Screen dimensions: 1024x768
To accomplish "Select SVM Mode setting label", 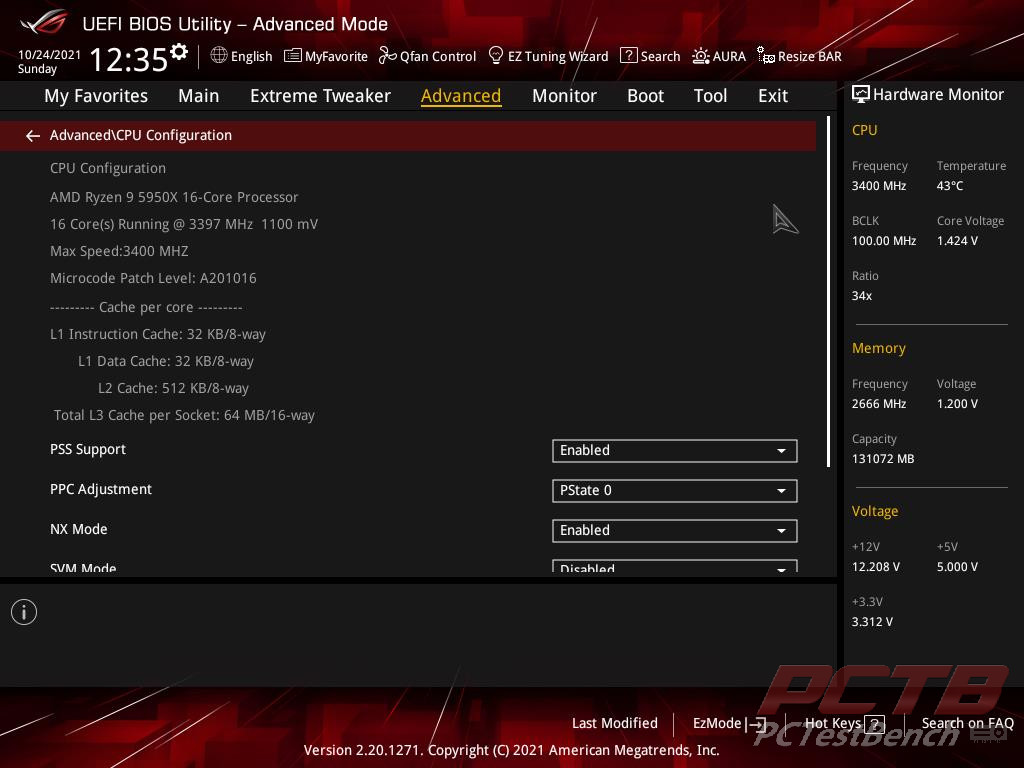I will [x=83, y=568].
